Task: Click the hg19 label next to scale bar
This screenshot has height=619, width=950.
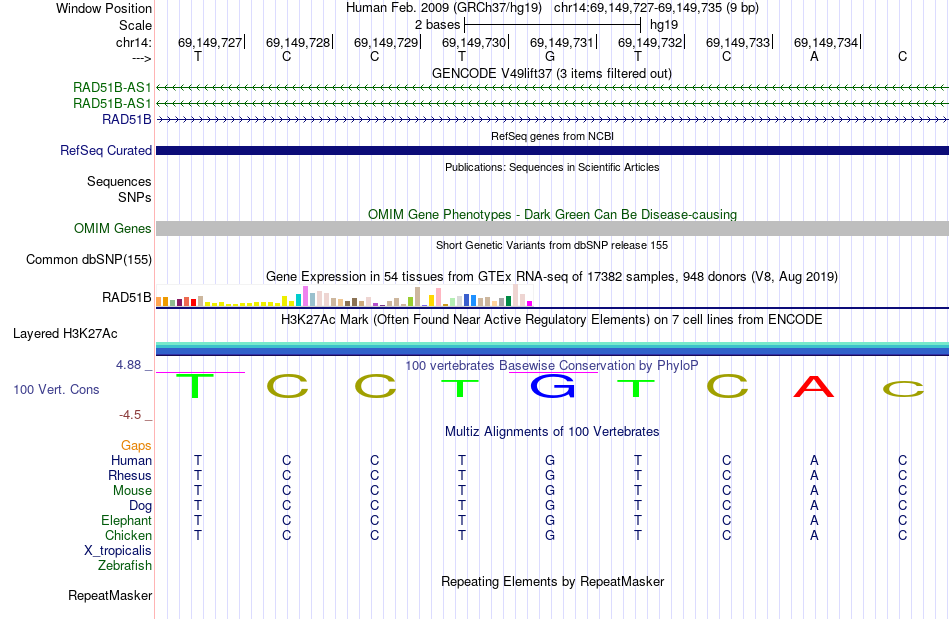Action: pos(663,25)
